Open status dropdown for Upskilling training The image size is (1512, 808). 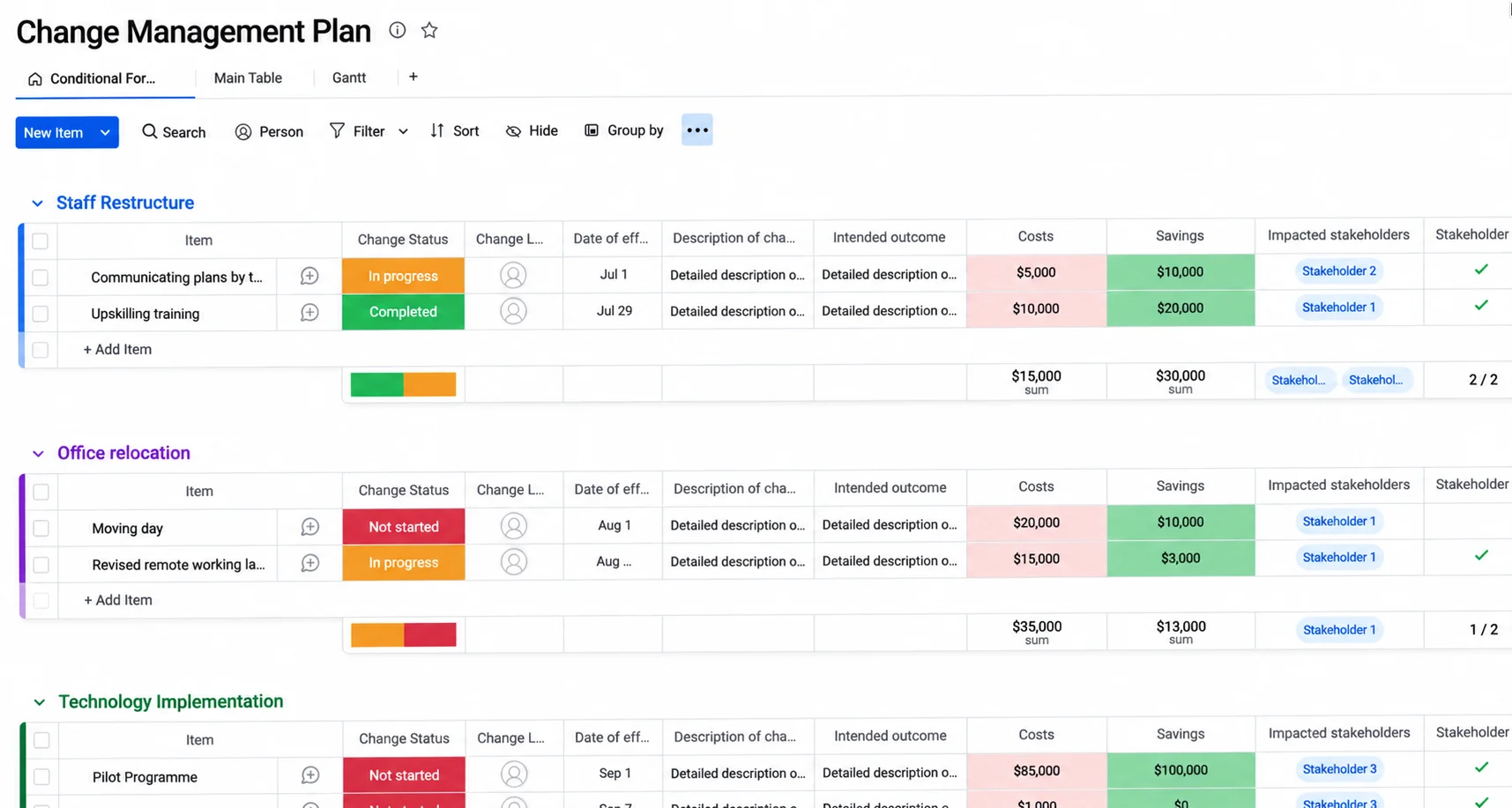pyautogui.click(x=403, y=312)
